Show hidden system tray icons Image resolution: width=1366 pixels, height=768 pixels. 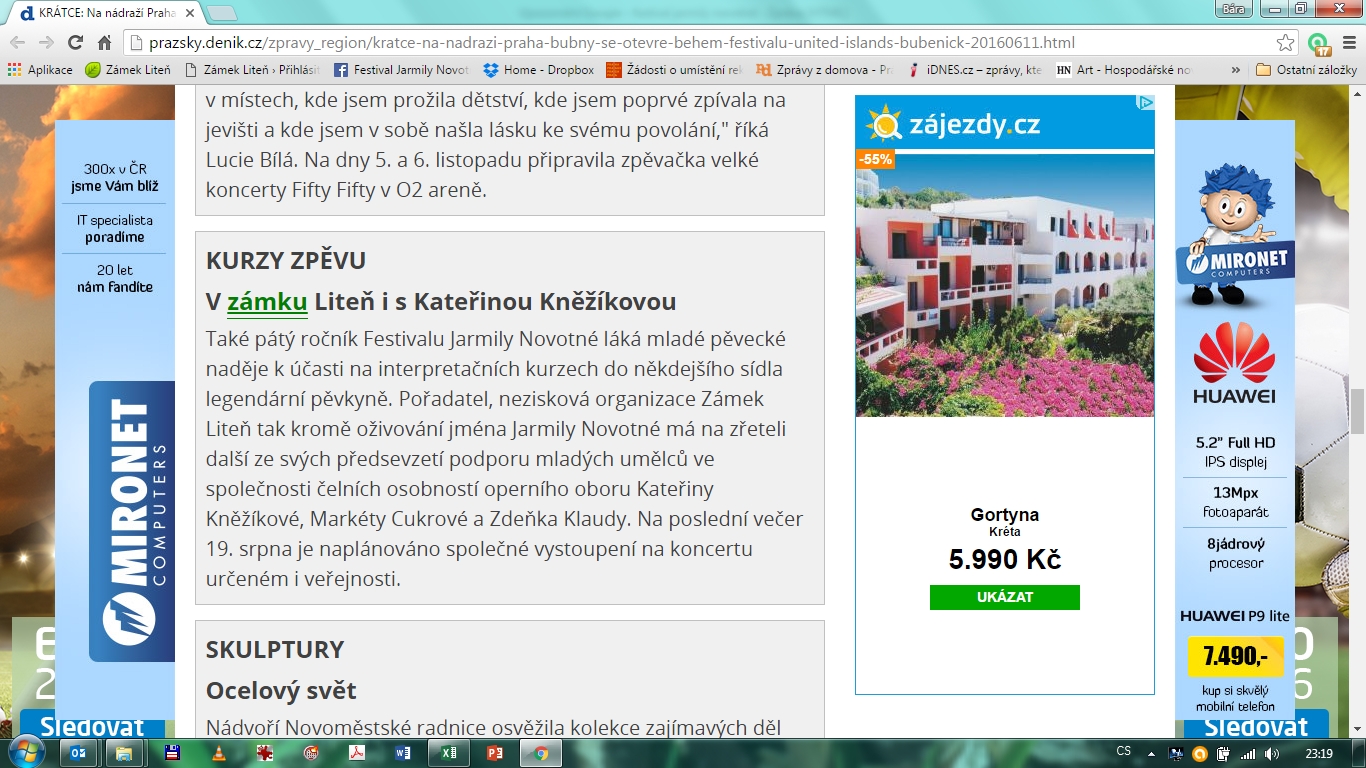pyautogui.click(x=1149, y=753)
